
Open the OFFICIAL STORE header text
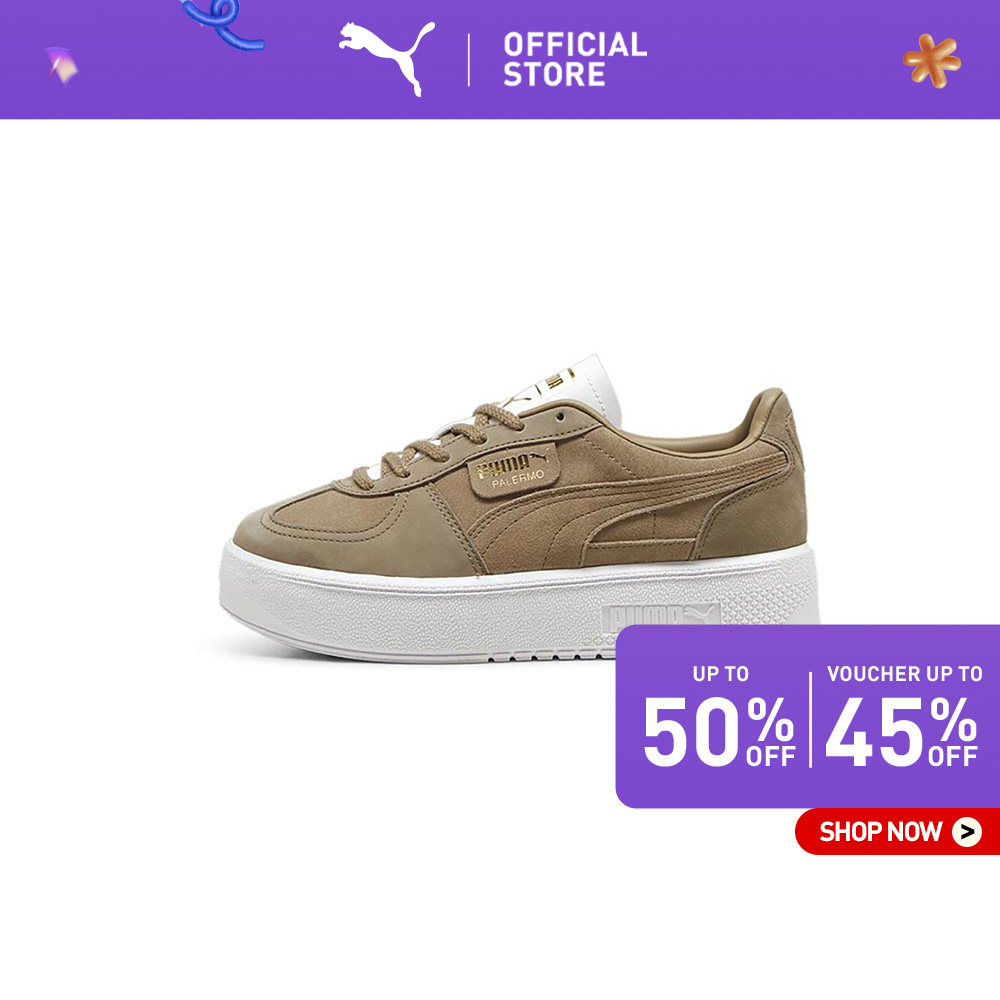[575, 59]
